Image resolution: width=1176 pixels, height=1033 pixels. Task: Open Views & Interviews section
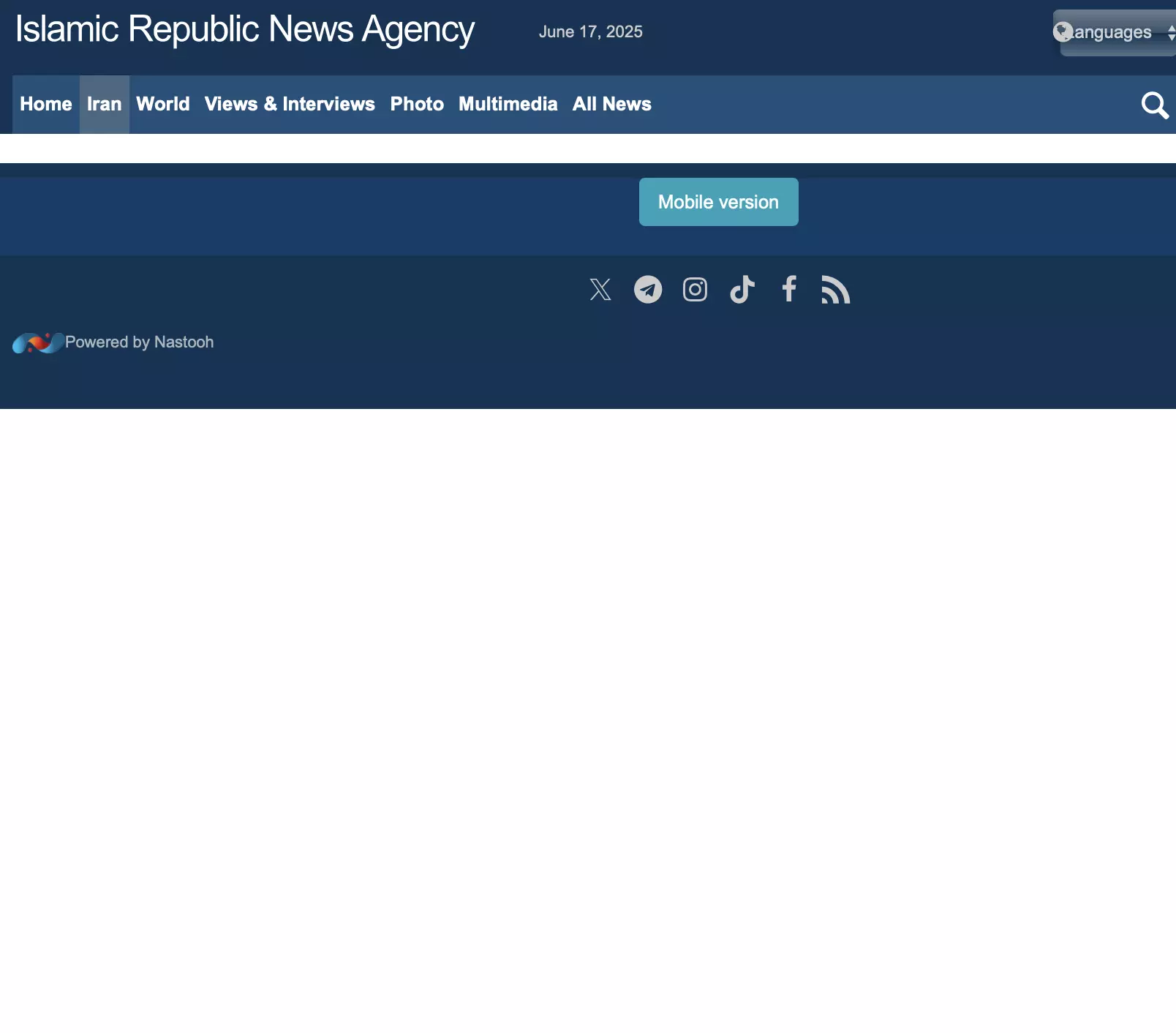[290, 104]
